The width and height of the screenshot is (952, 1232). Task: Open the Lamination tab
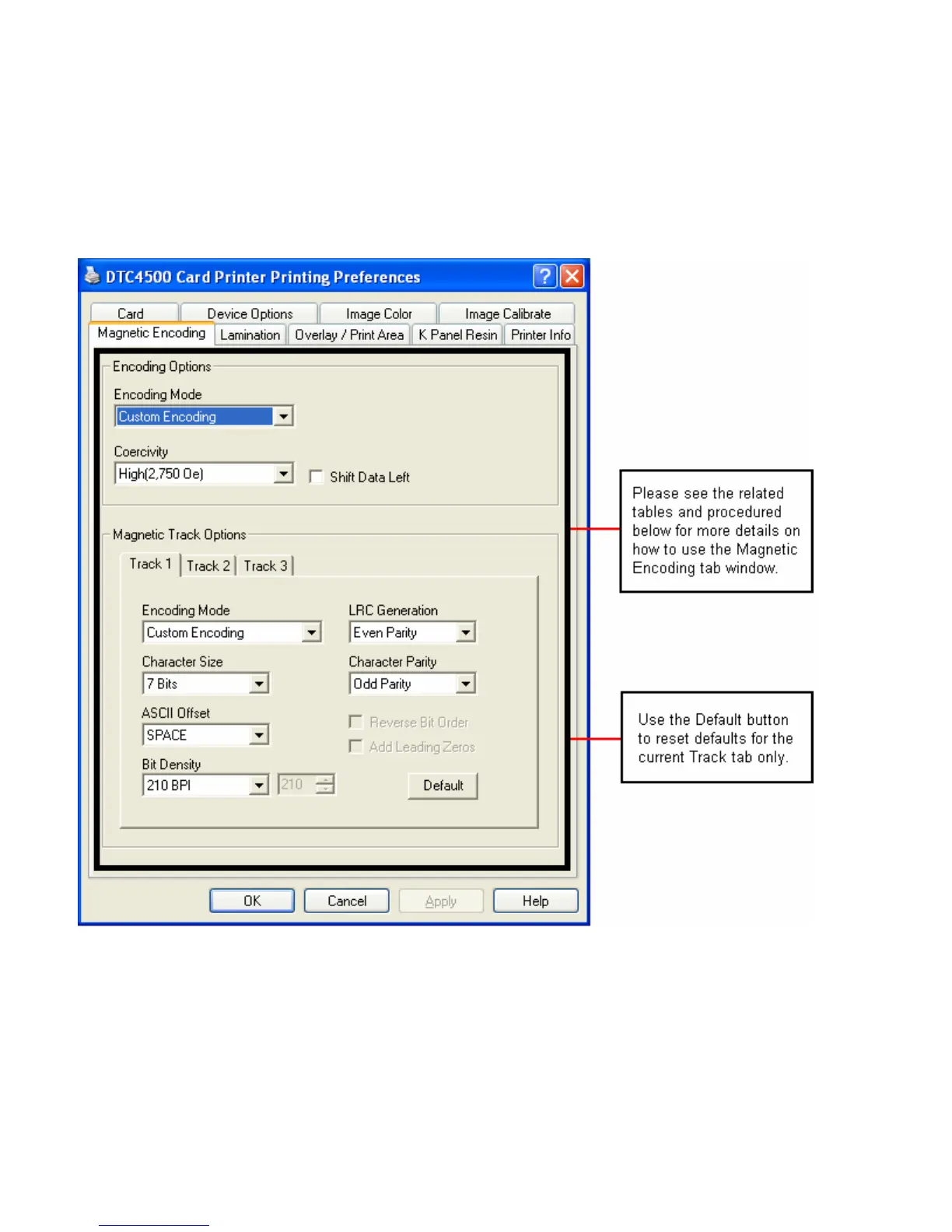[250, 334]
